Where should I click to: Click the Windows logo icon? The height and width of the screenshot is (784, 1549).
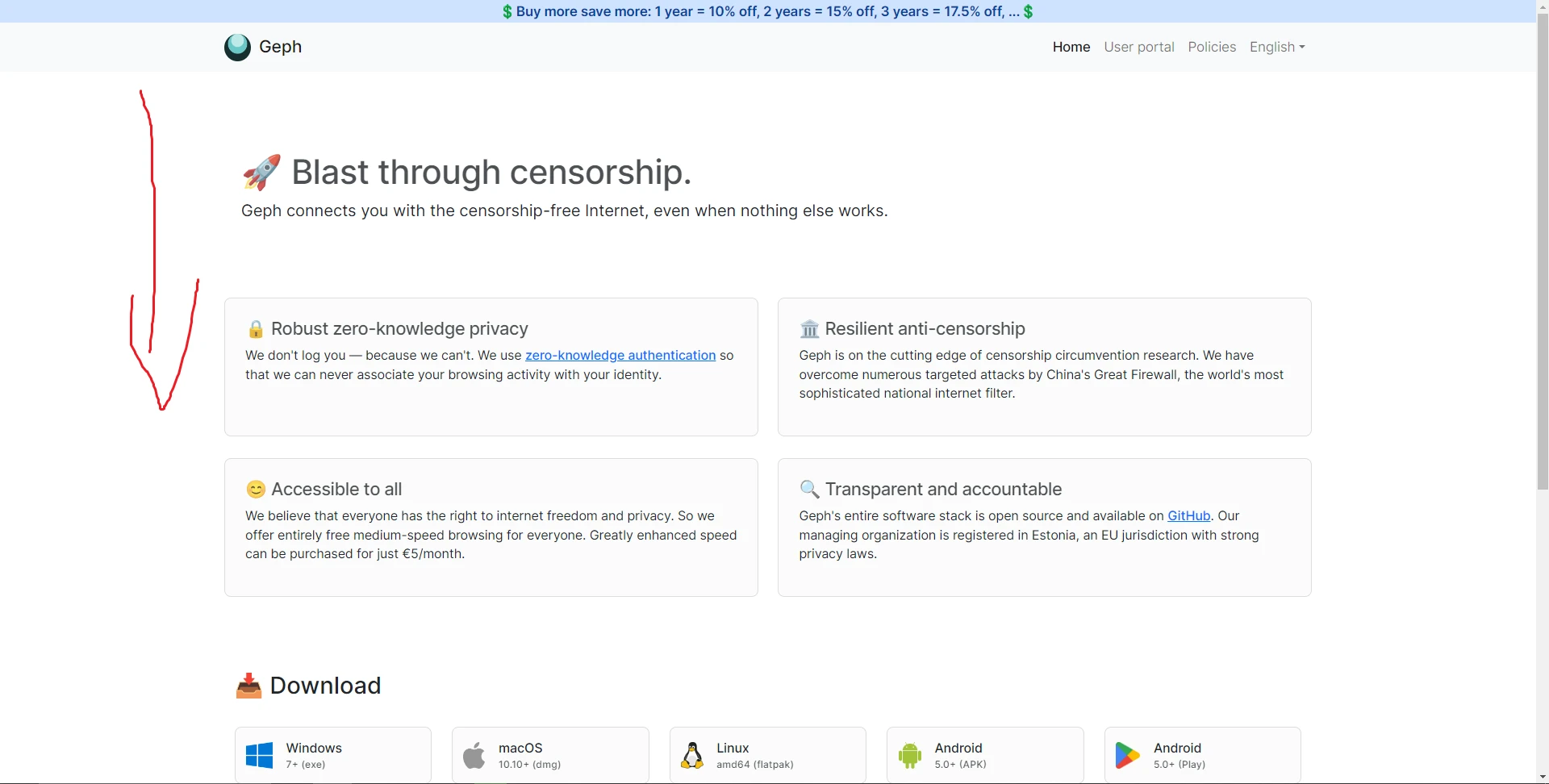pyautogui.click(x=259, y=756)
